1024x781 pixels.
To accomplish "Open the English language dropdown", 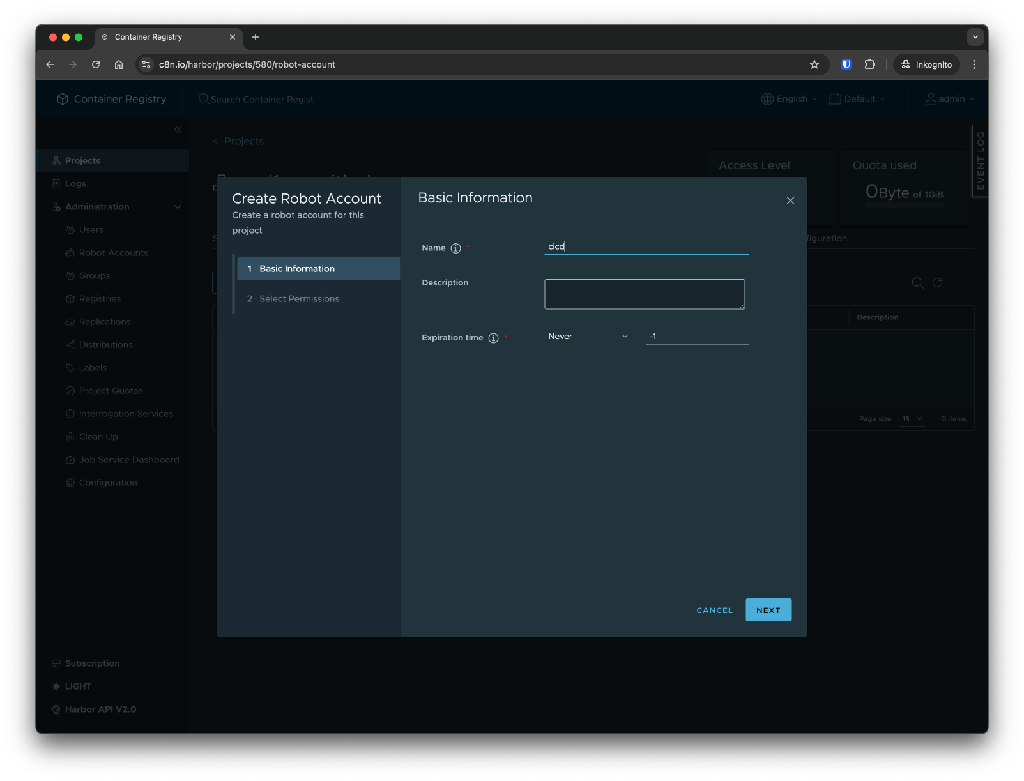I will 788,99.
